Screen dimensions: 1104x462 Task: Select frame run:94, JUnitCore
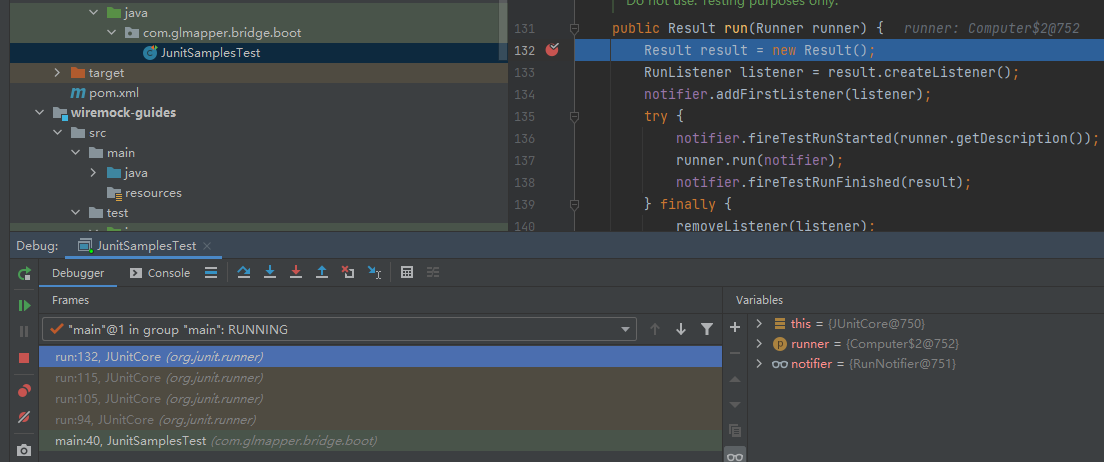coord(381,420)
